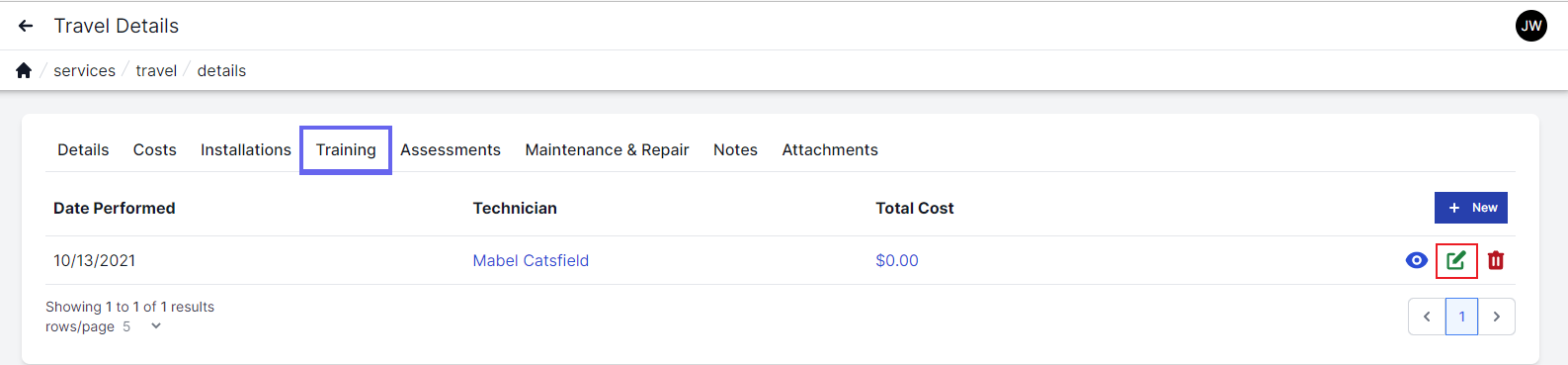Select the Installations tab

pos(246,149)
